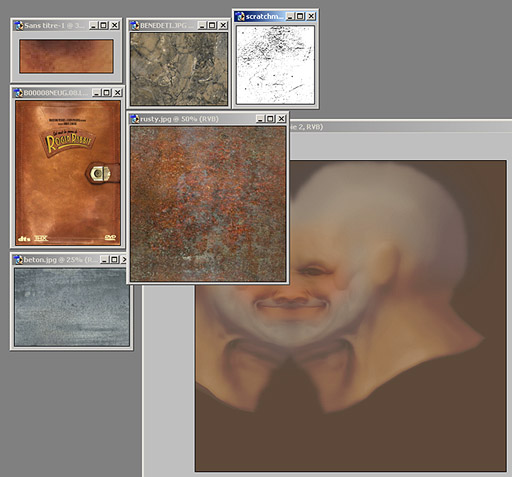
Task: Select the 'rusty.jpg @ 50% (RVB)' title
Action: [179, 119]
